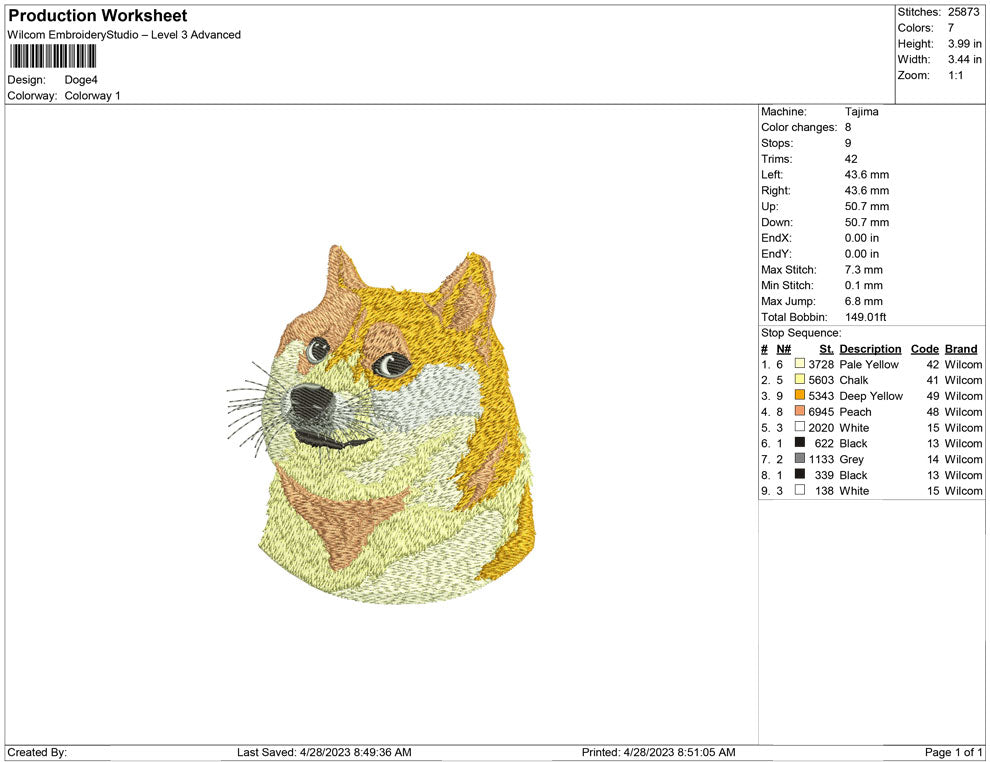Click the Width value 3.44 in
The image size is (990, 762).
coord(964,59)
